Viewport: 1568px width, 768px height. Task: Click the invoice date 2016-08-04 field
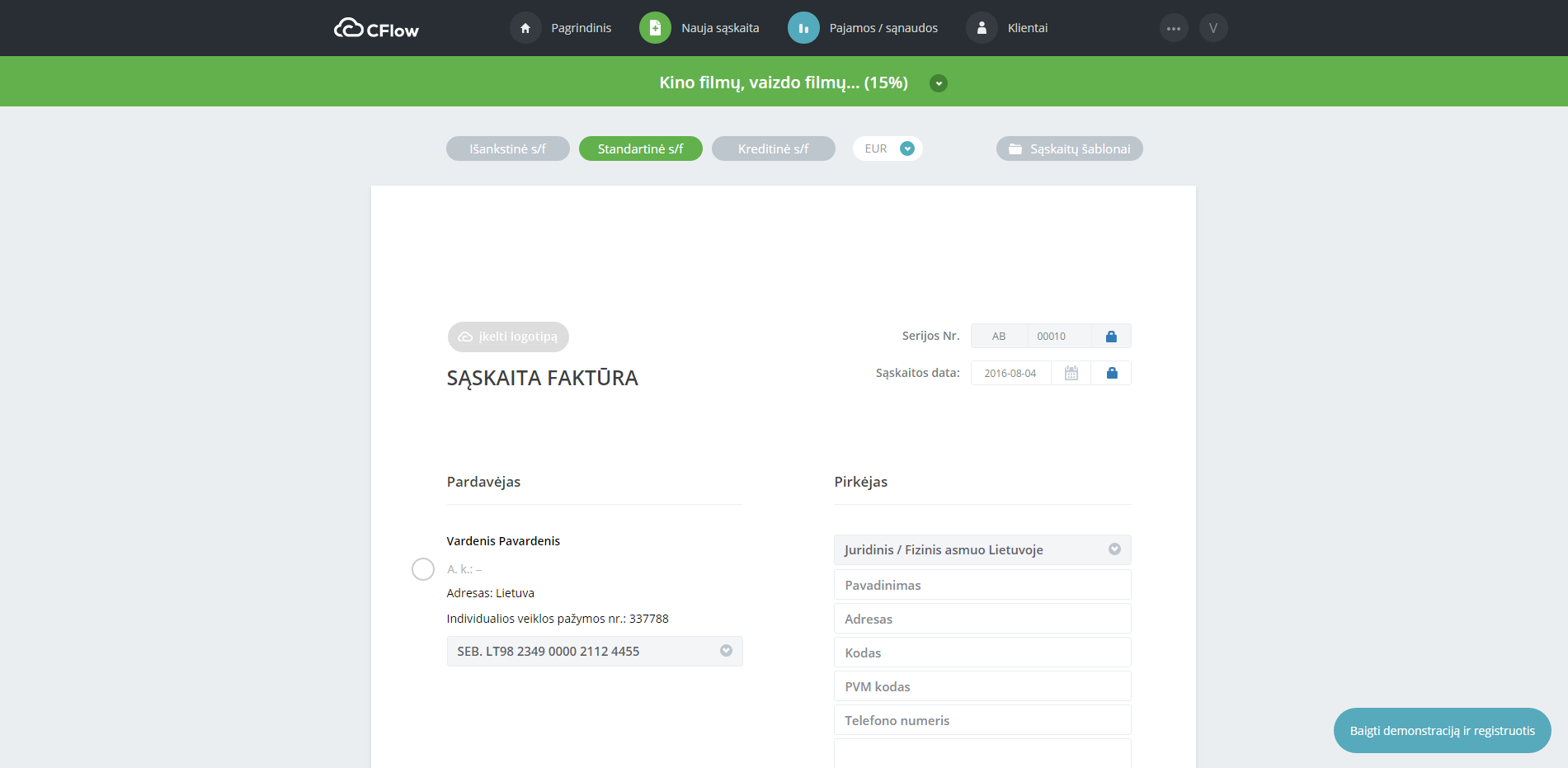1010,373
